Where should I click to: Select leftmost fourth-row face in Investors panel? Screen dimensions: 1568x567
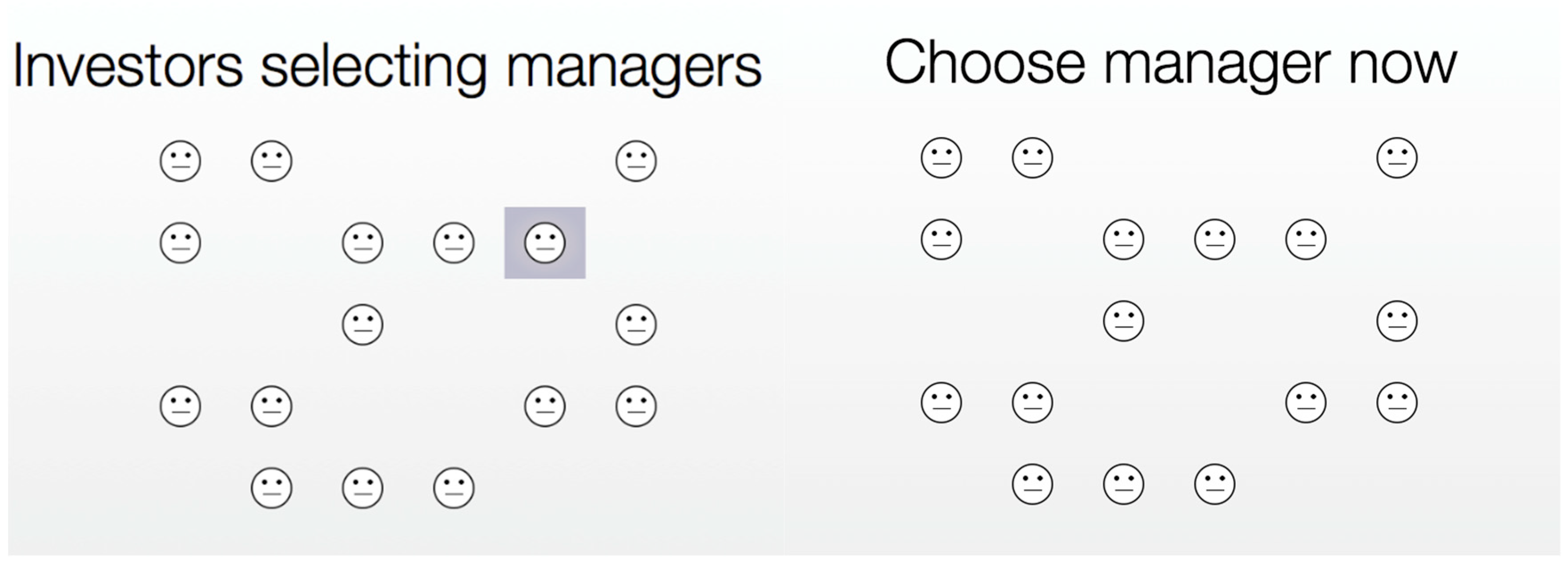[x=180, y=406]
